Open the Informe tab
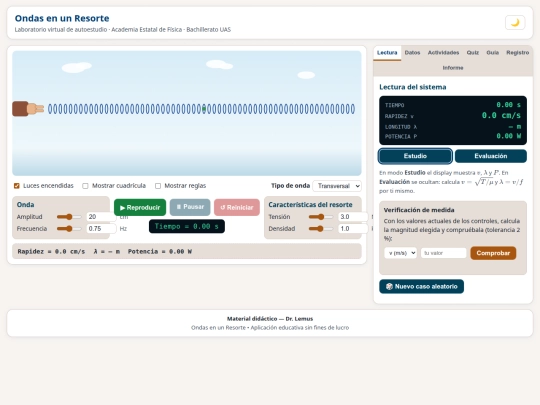 [x=453, y=68]
